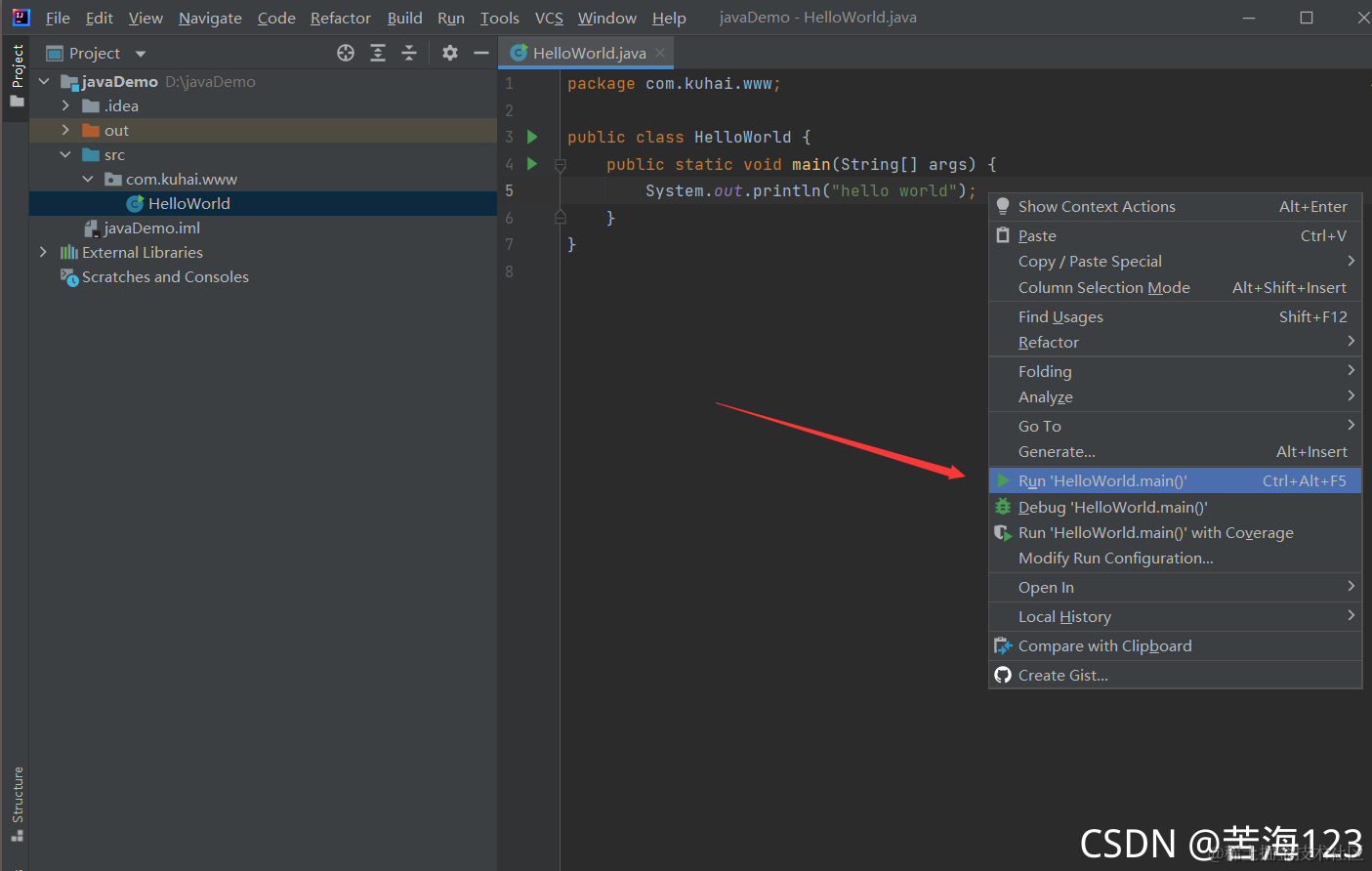This screenshot has height=871, width=1372.
Task: Collapse the com.kuhai.www package
Action: pyautogui.click(x=88, y=179)
